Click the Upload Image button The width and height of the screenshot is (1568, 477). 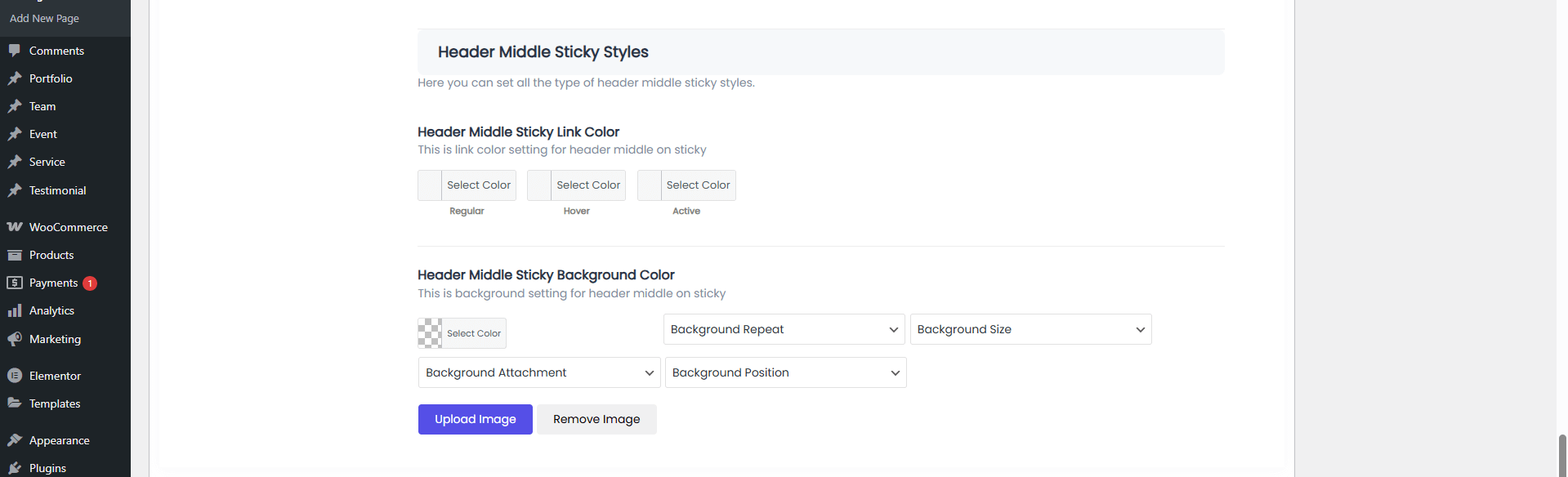475,419
